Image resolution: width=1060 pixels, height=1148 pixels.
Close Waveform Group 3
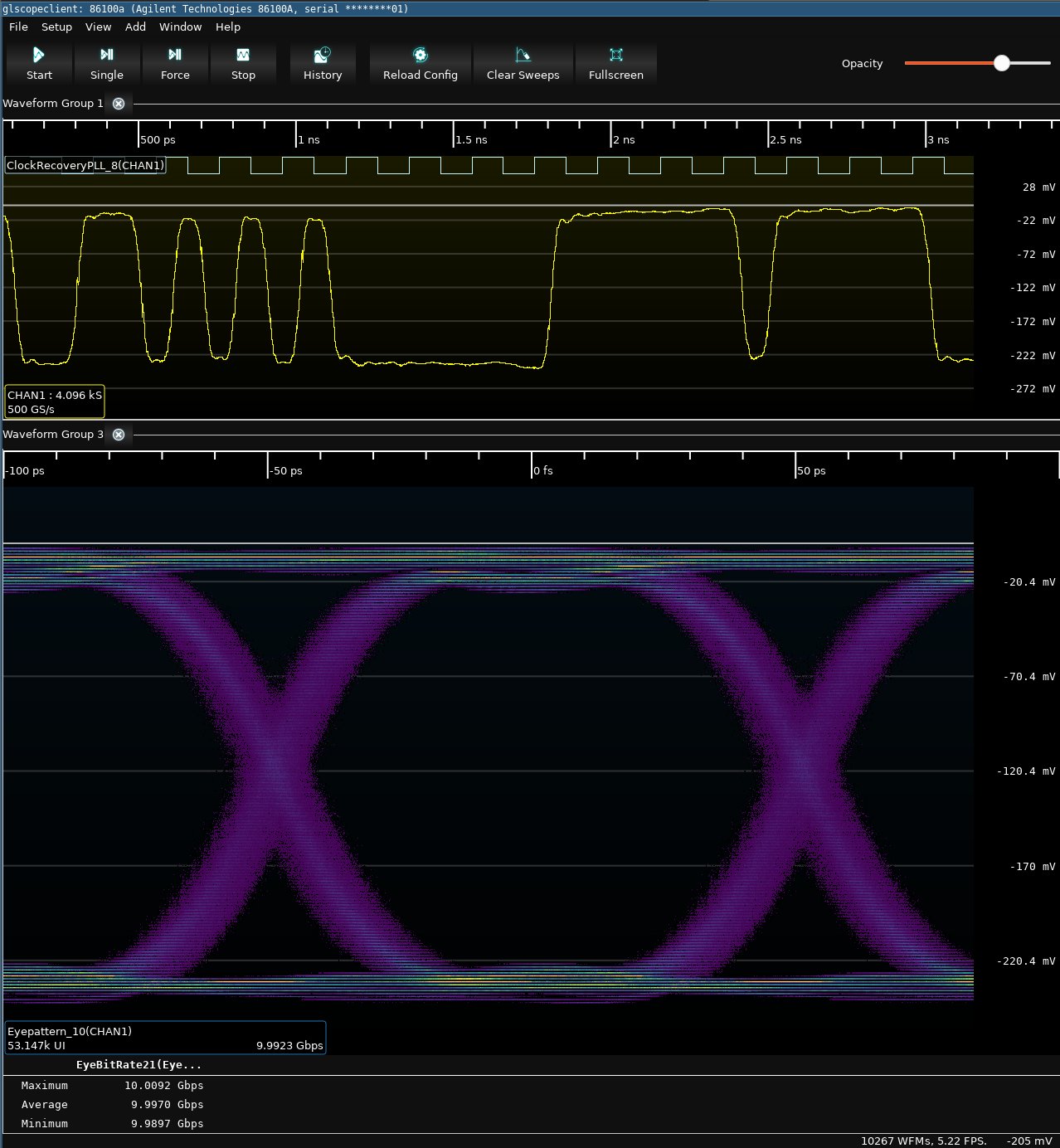tap(119, 435)
